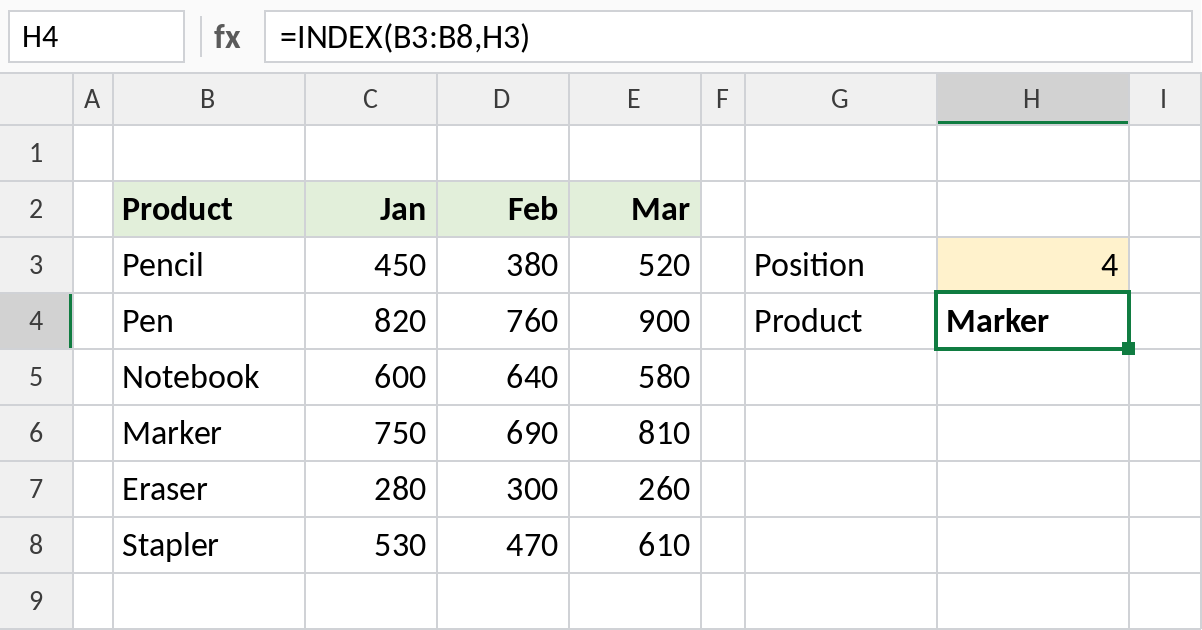Select column B header

pyautogui.click(x=209, y=98)
